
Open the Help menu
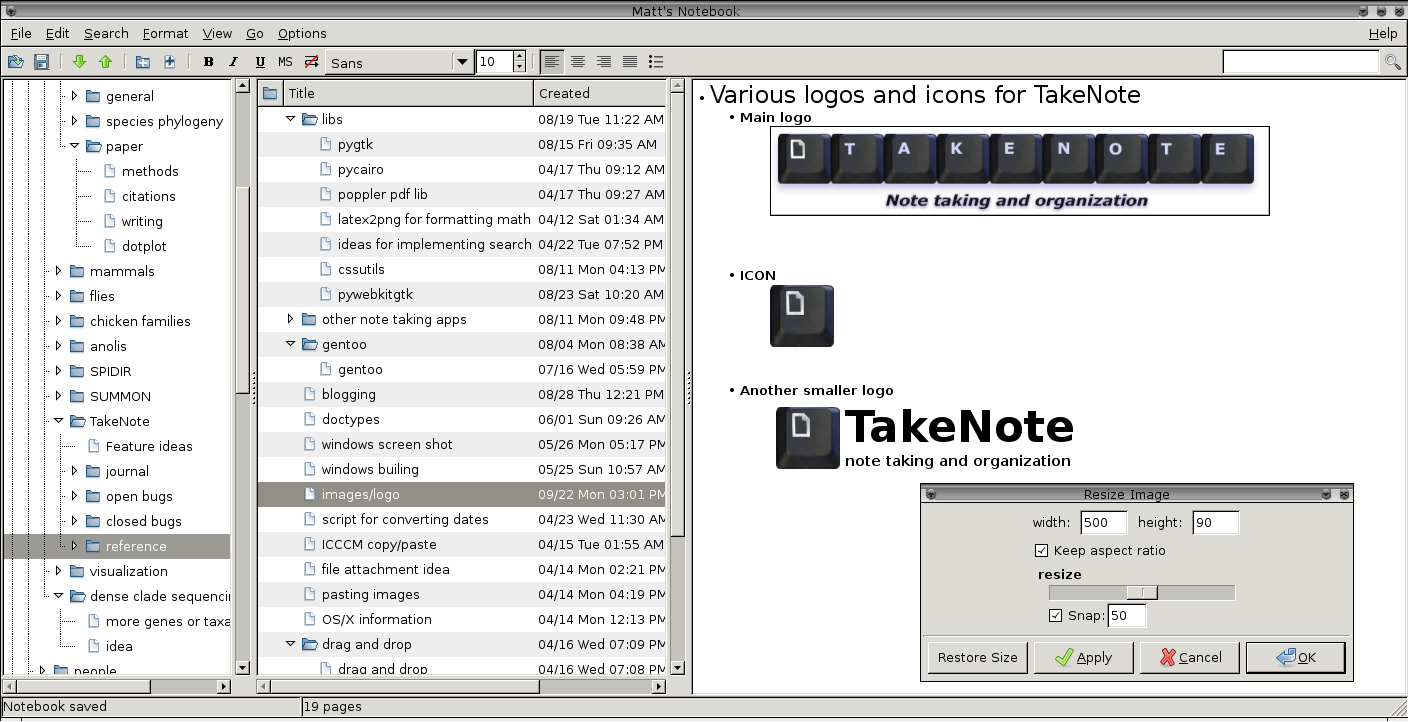point(1383,33)
